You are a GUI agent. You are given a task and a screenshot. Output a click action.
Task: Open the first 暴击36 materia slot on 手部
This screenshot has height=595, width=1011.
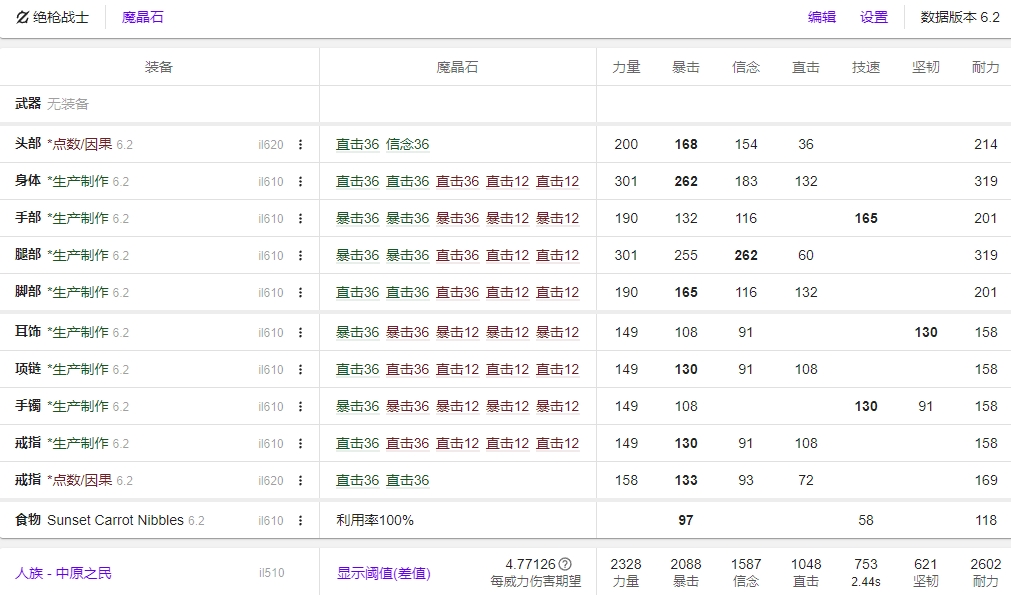coord(357,218)
